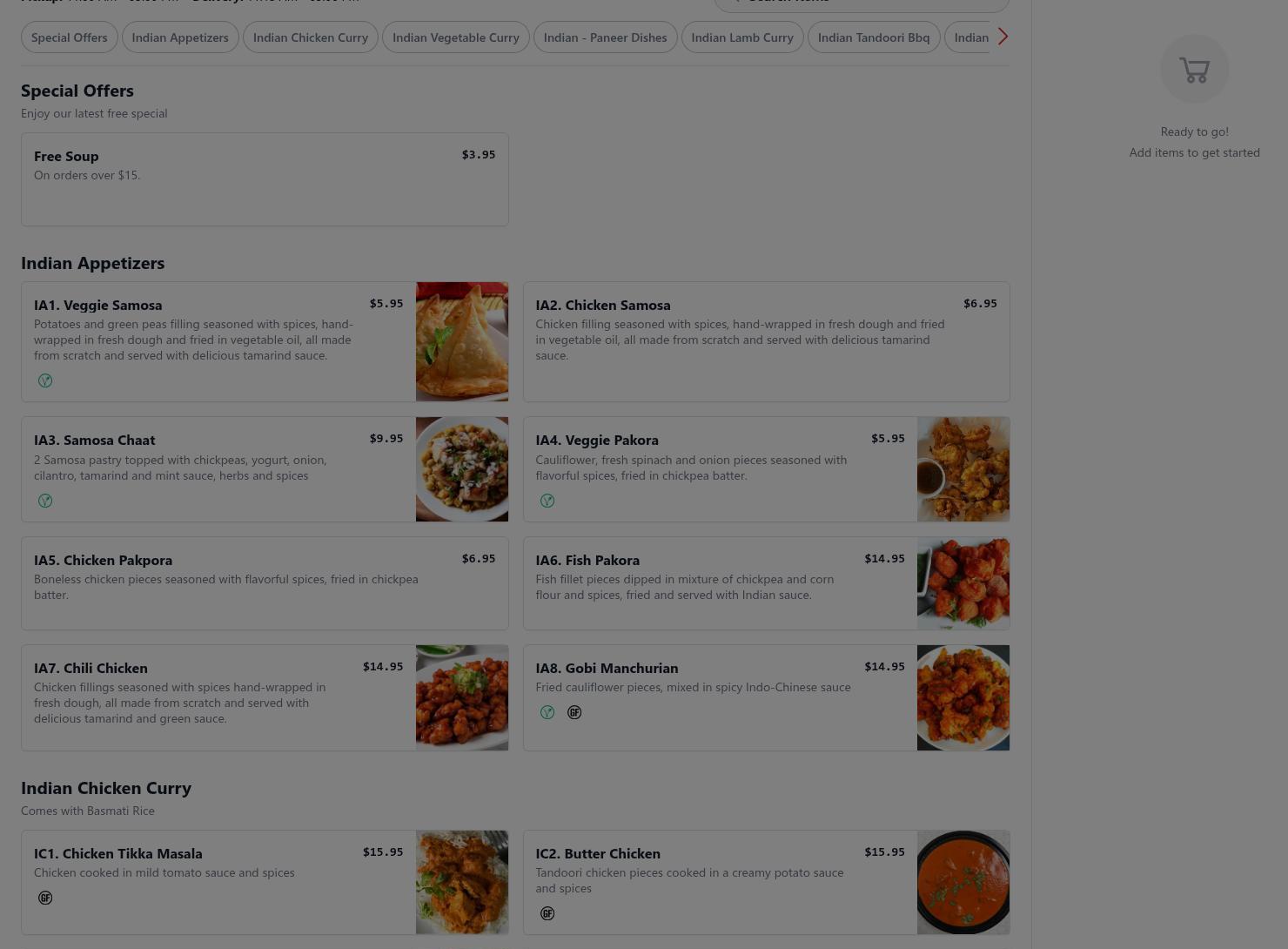Screen dimensions: 1288x949
Task: Expand more categories with the red arrow
Action: [x=1003, y=37]
